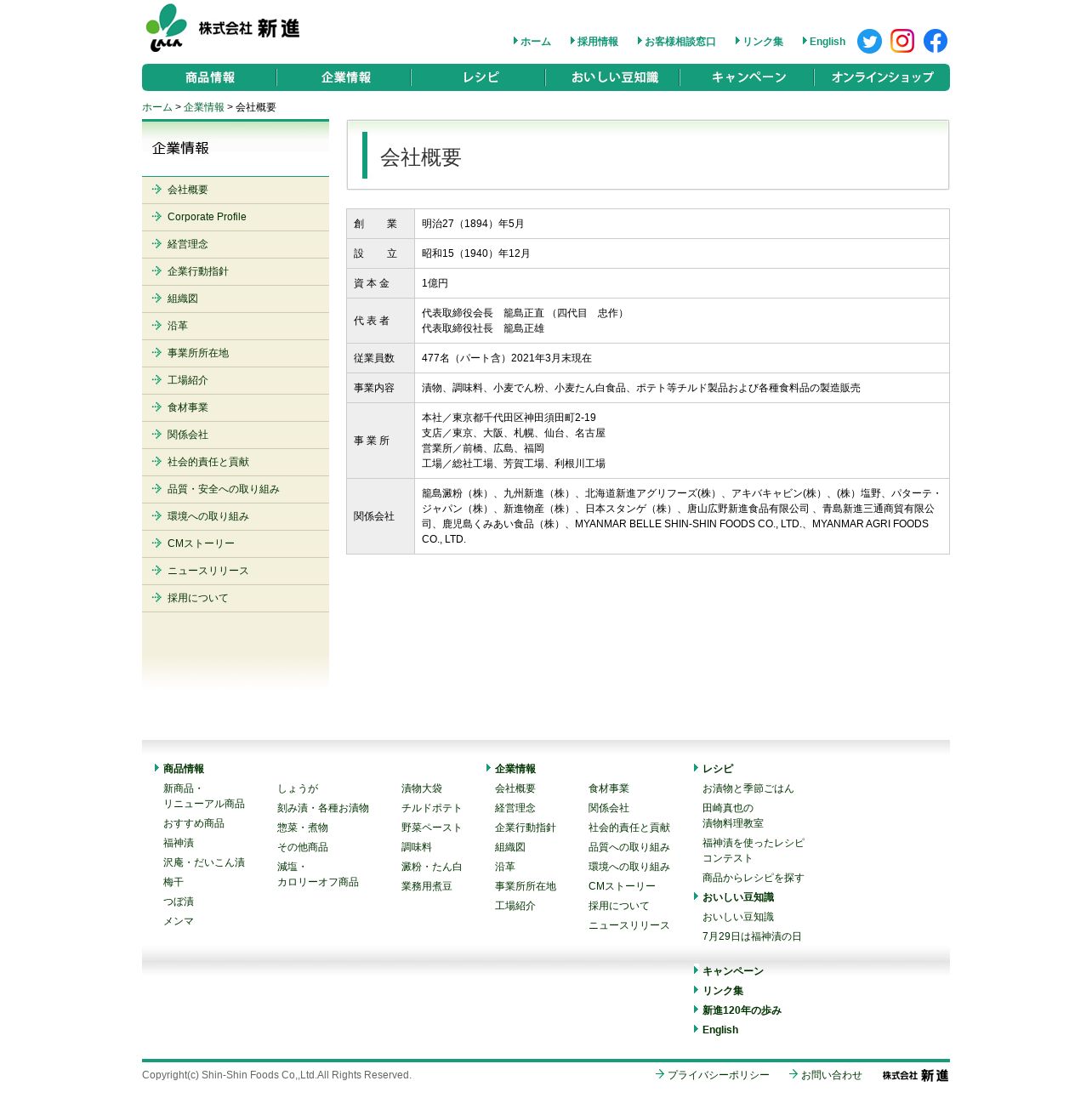Open footer レシピ heading link
The image size is (1092, 1098).
pyautogui.click(x=718, y=769)
